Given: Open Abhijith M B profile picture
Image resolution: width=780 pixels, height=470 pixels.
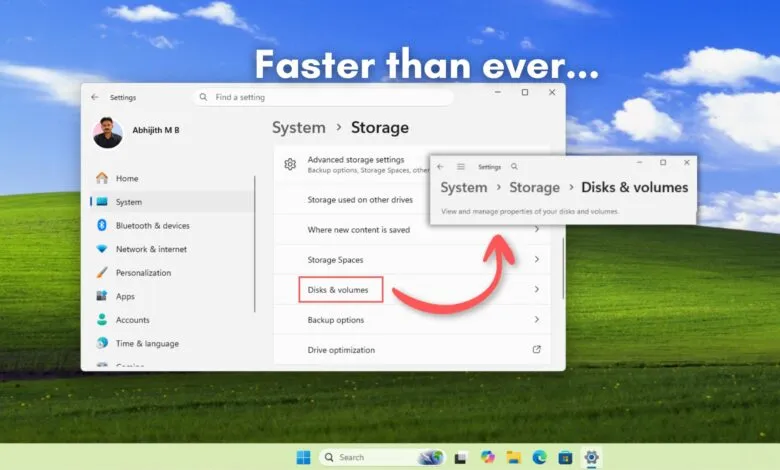Looking at the screenshot, I should point(107,133).
